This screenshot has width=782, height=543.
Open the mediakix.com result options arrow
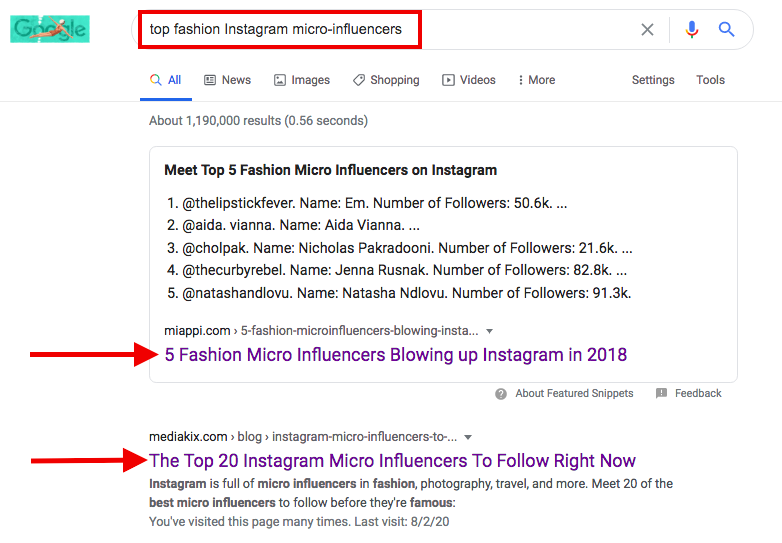[468, 437]
